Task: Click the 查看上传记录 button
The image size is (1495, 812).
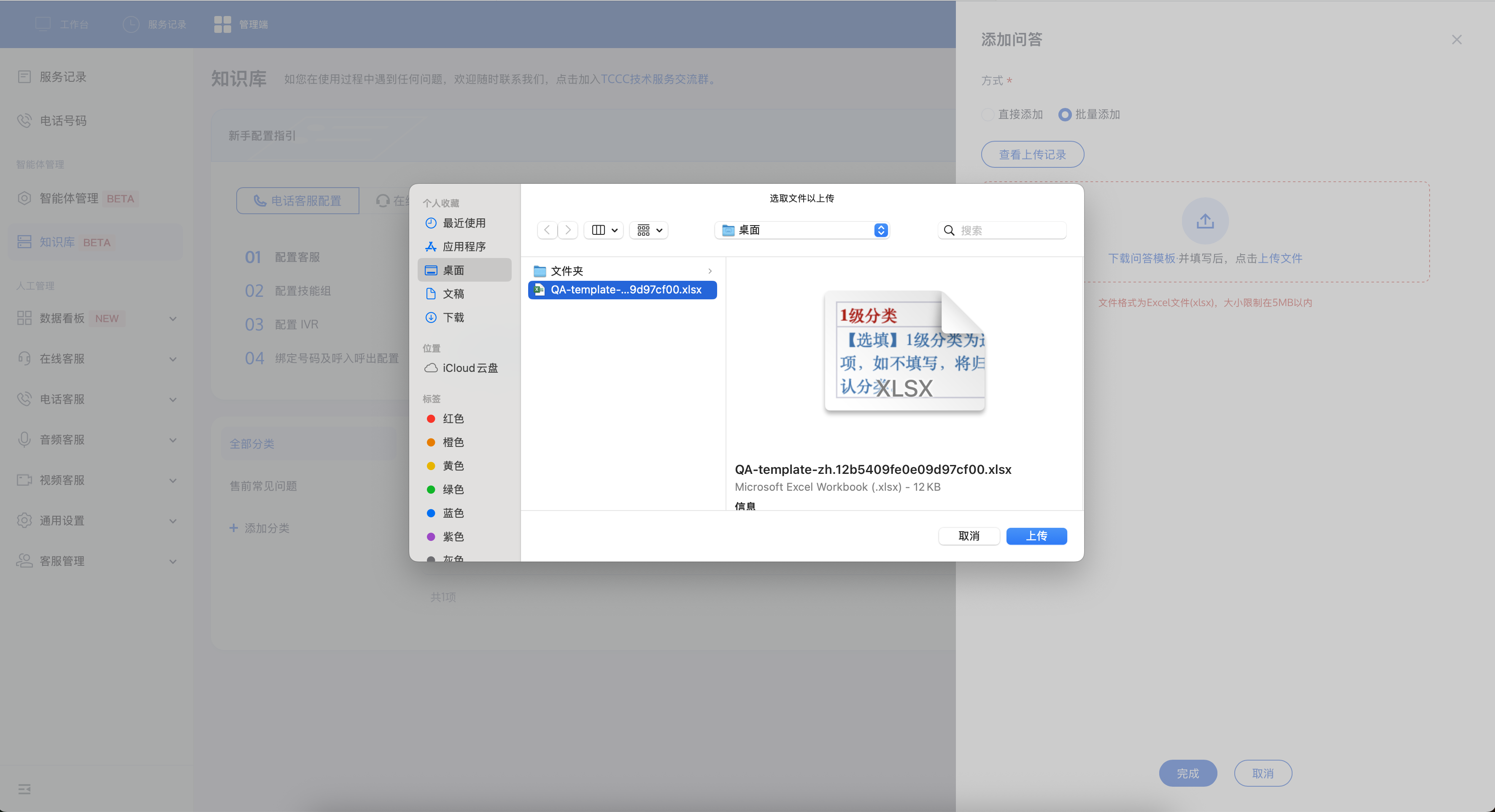Action: click(x=1032, y=155)
